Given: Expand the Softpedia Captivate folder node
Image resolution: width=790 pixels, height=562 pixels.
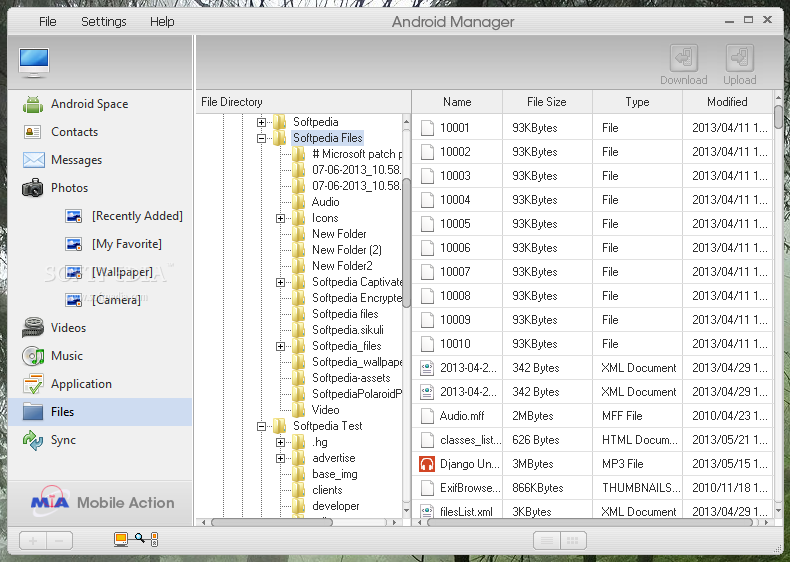Looking at the screenshot, I should (280, 282).
